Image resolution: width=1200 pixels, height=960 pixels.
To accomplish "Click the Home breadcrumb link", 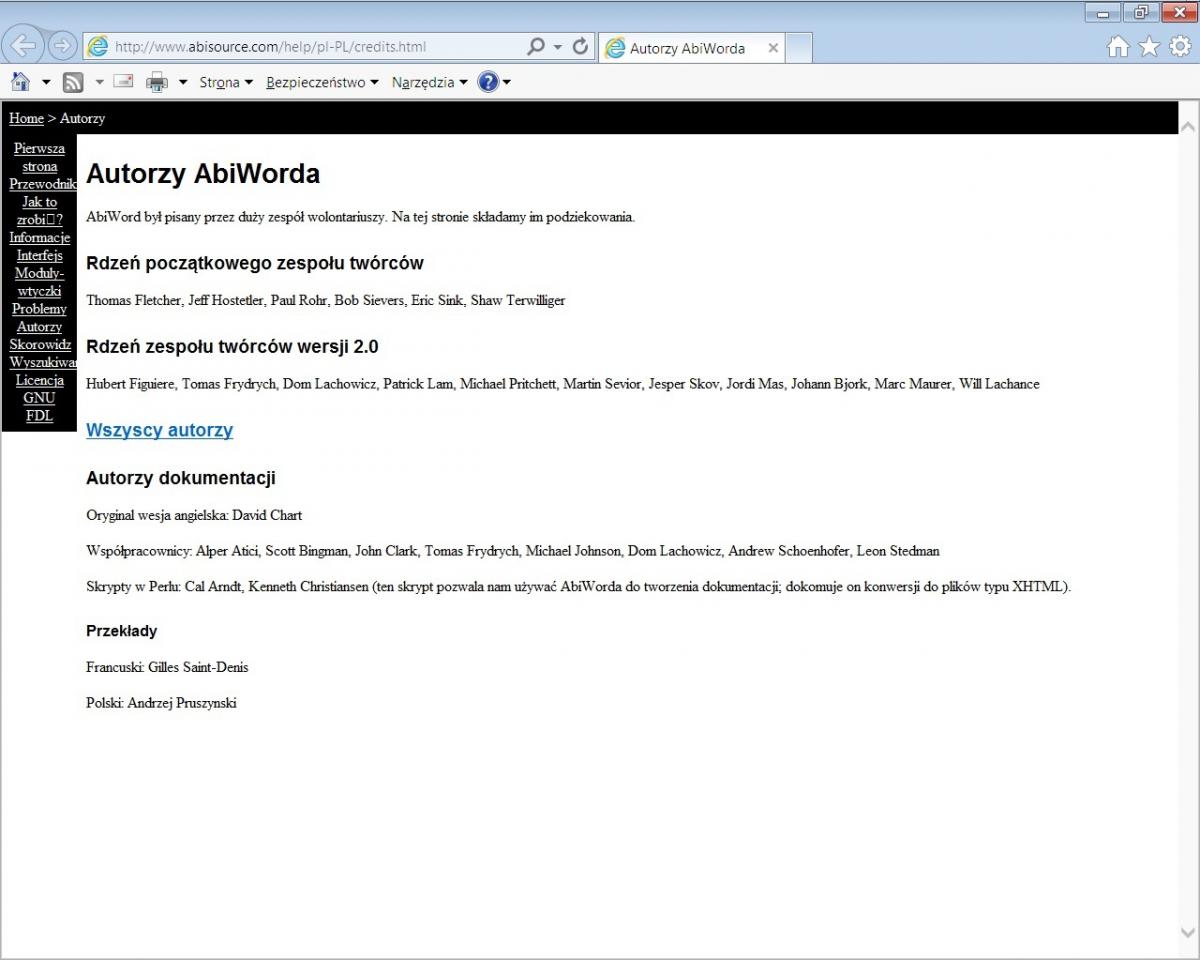I will coord(26,118).
